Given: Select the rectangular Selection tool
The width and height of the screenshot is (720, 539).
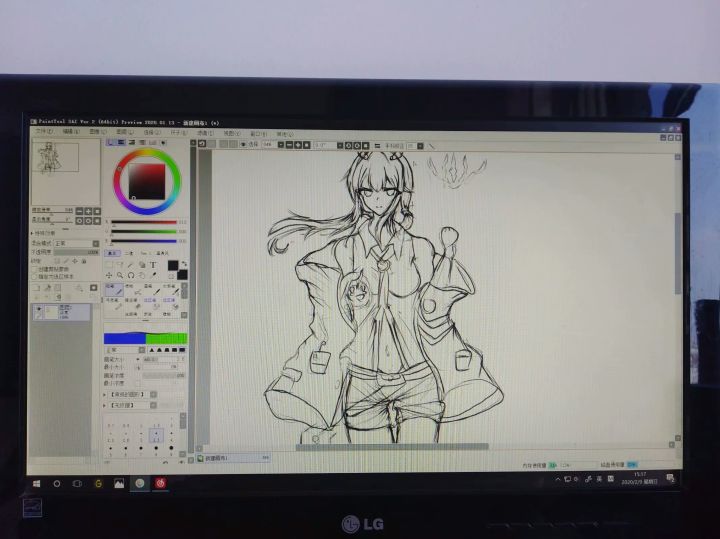Looking at the screenshot, I should 109,265.
